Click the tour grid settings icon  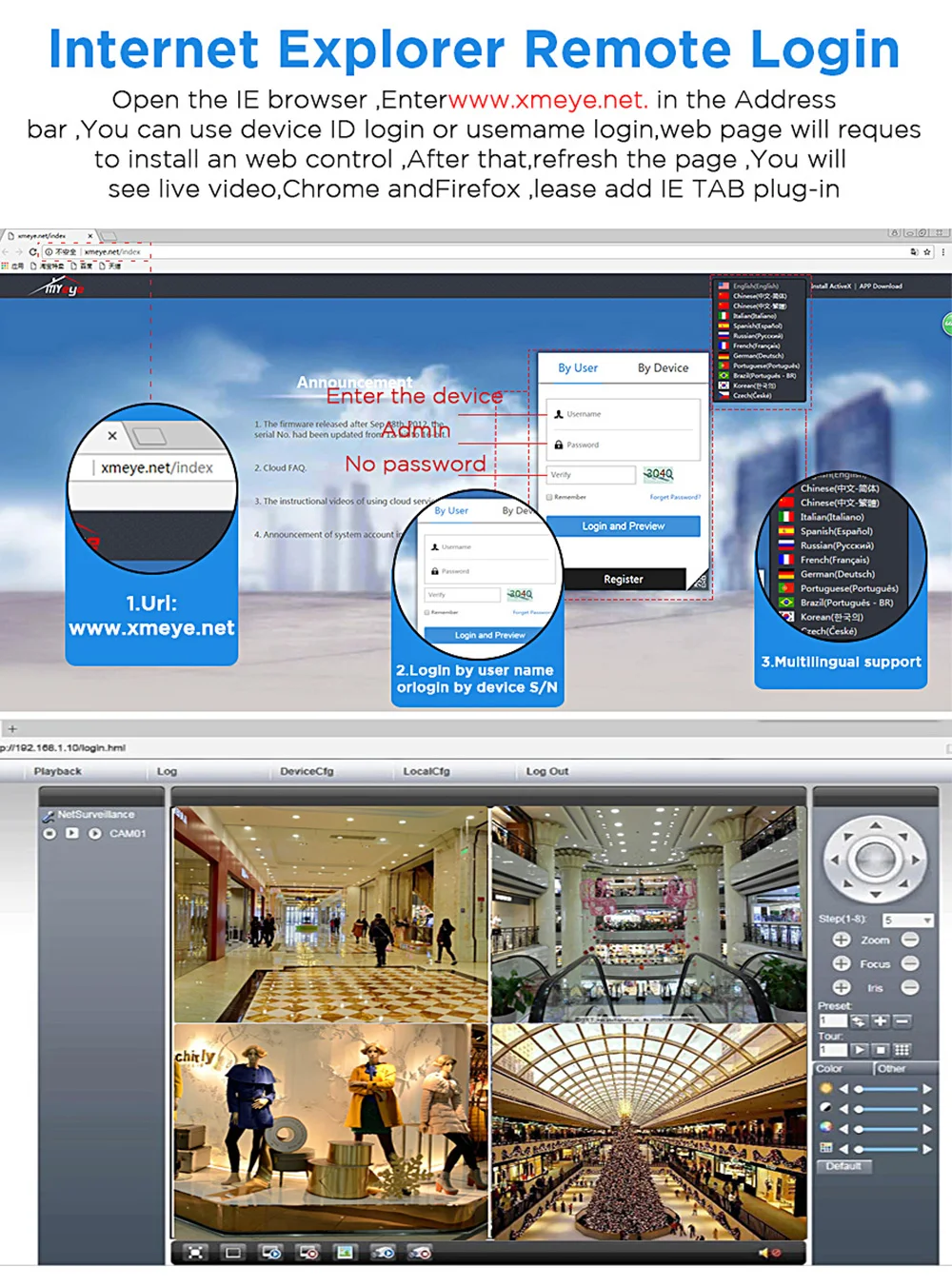(902, 1049)
